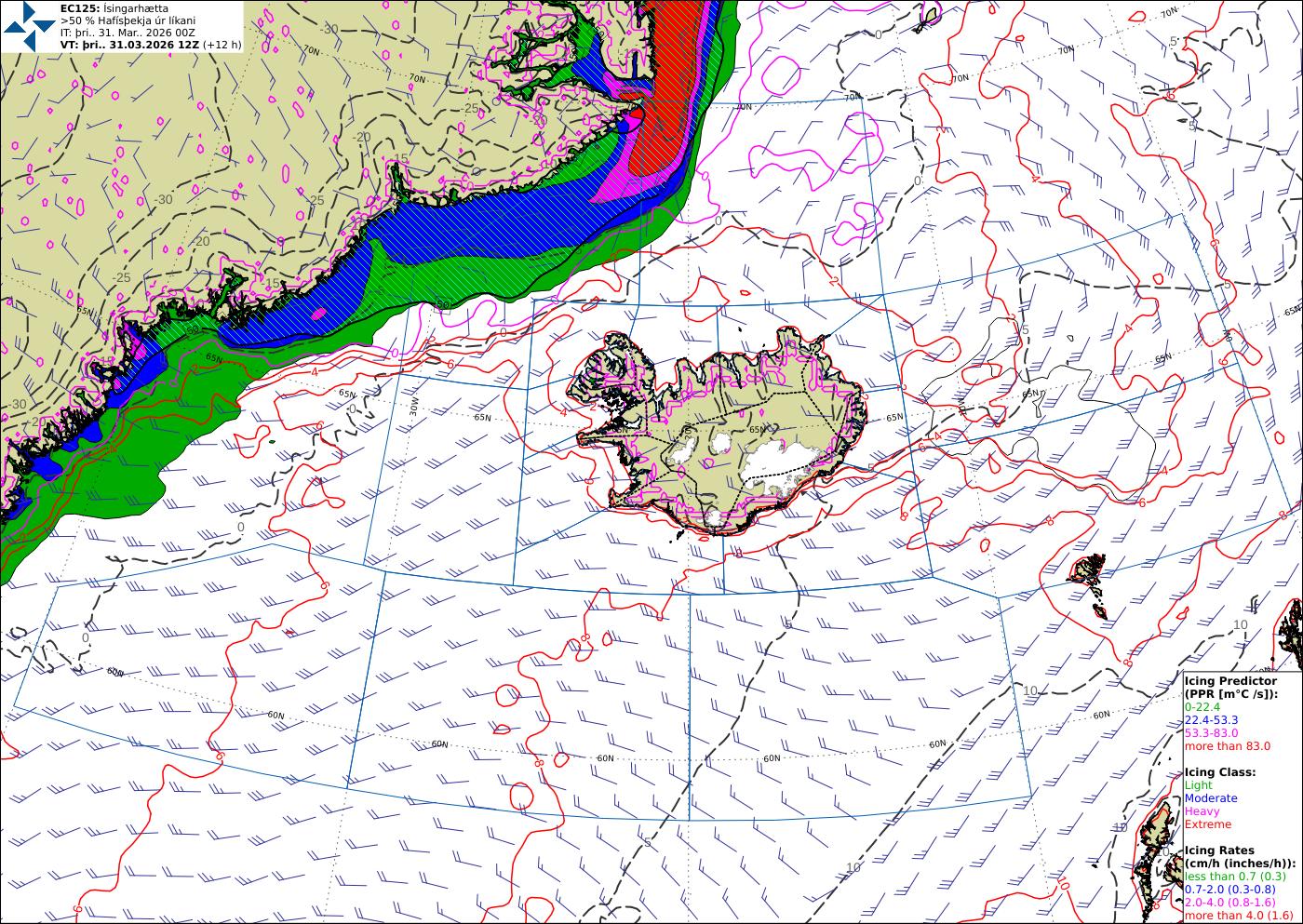Click the 'Extreme' icing class label

tap(1208, 824)
